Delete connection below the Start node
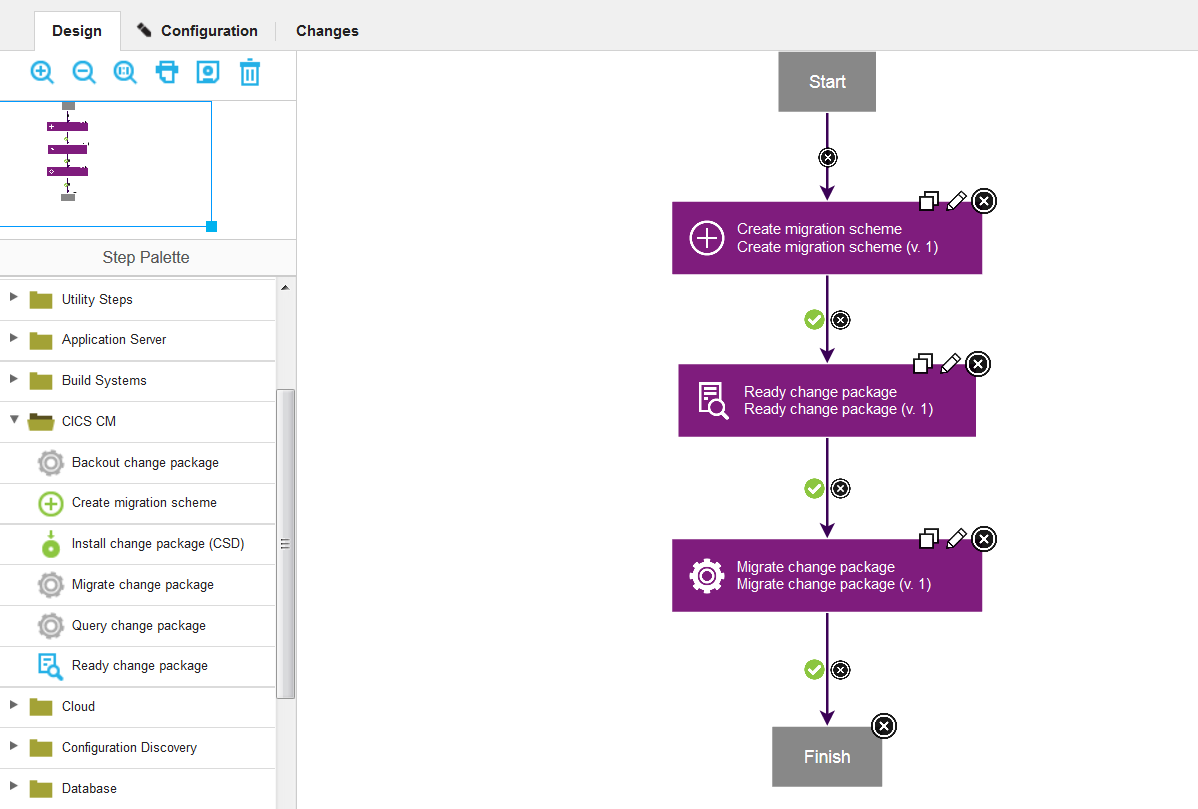The height and width of the screenshot is (809, 1198). [827, 157]
